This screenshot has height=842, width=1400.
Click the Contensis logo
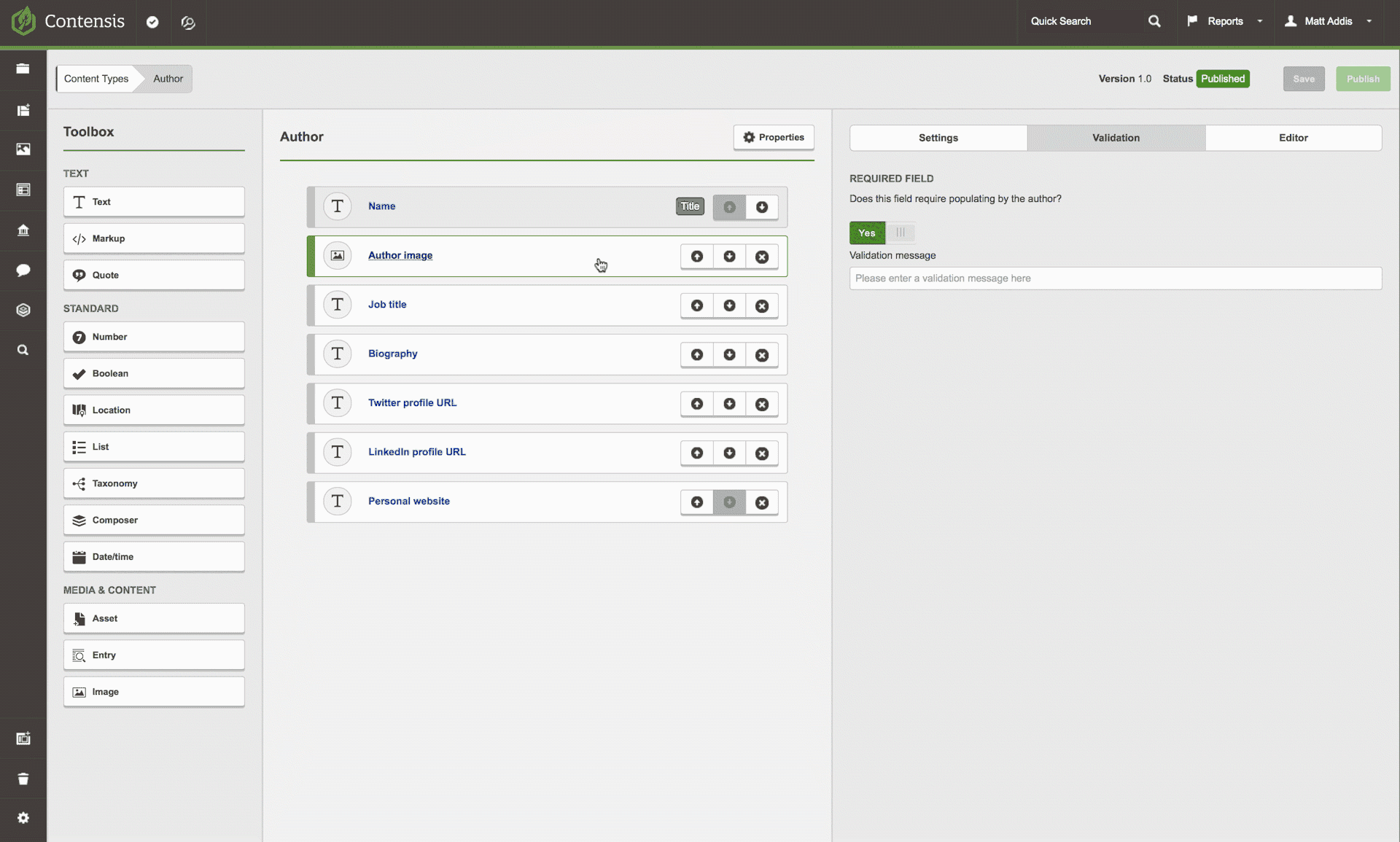(x=68, y=21)
